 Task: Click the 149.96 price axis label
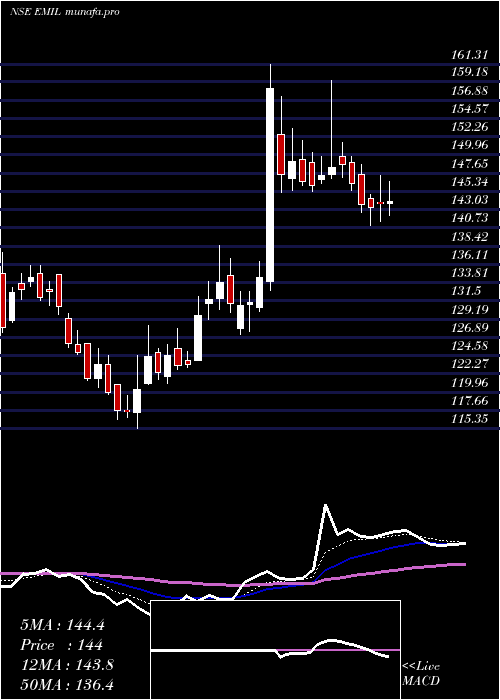click(470, 145)
